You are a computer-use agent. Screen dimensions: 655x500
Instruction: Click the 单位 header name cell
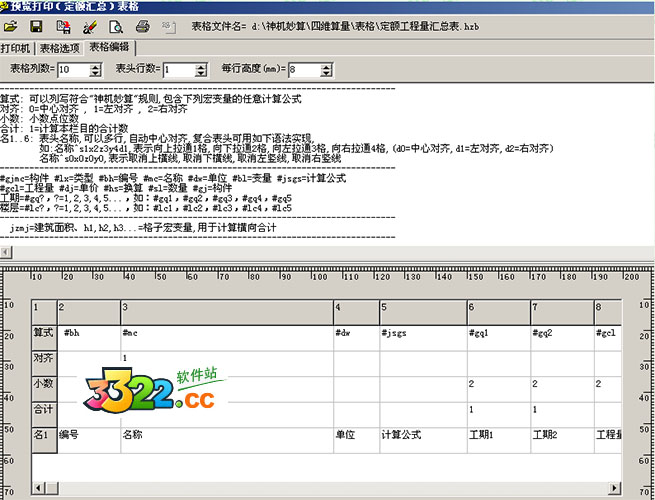[357, 440]
